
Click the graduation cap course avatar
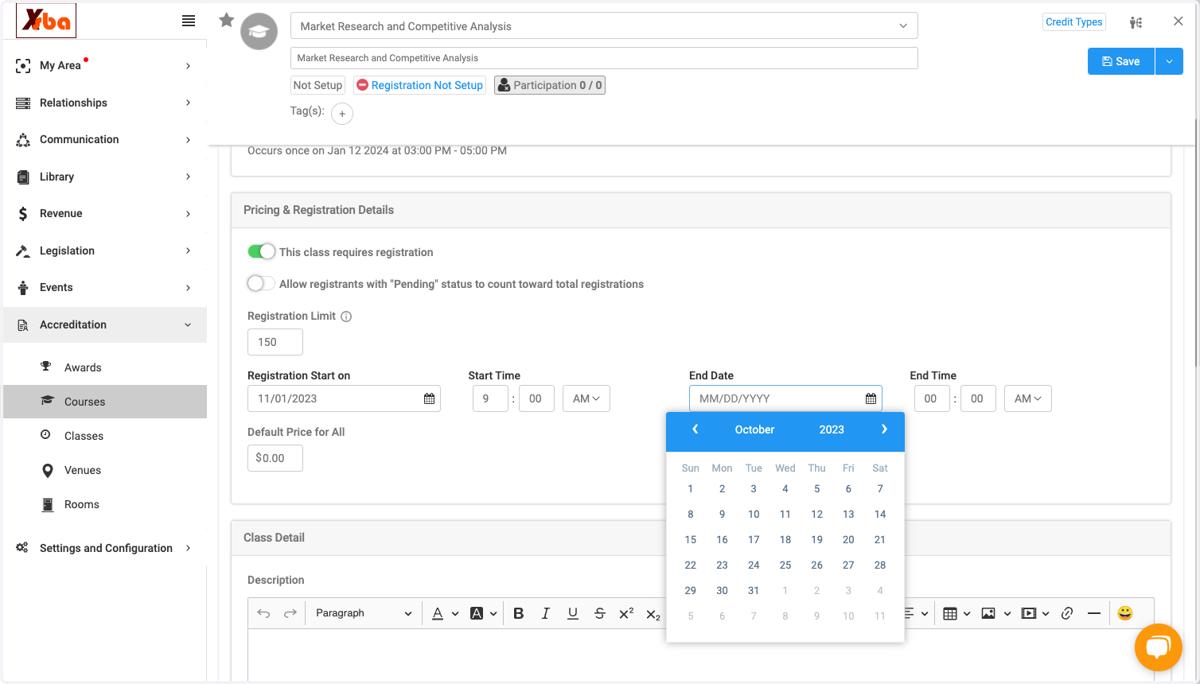click(259, 32)
